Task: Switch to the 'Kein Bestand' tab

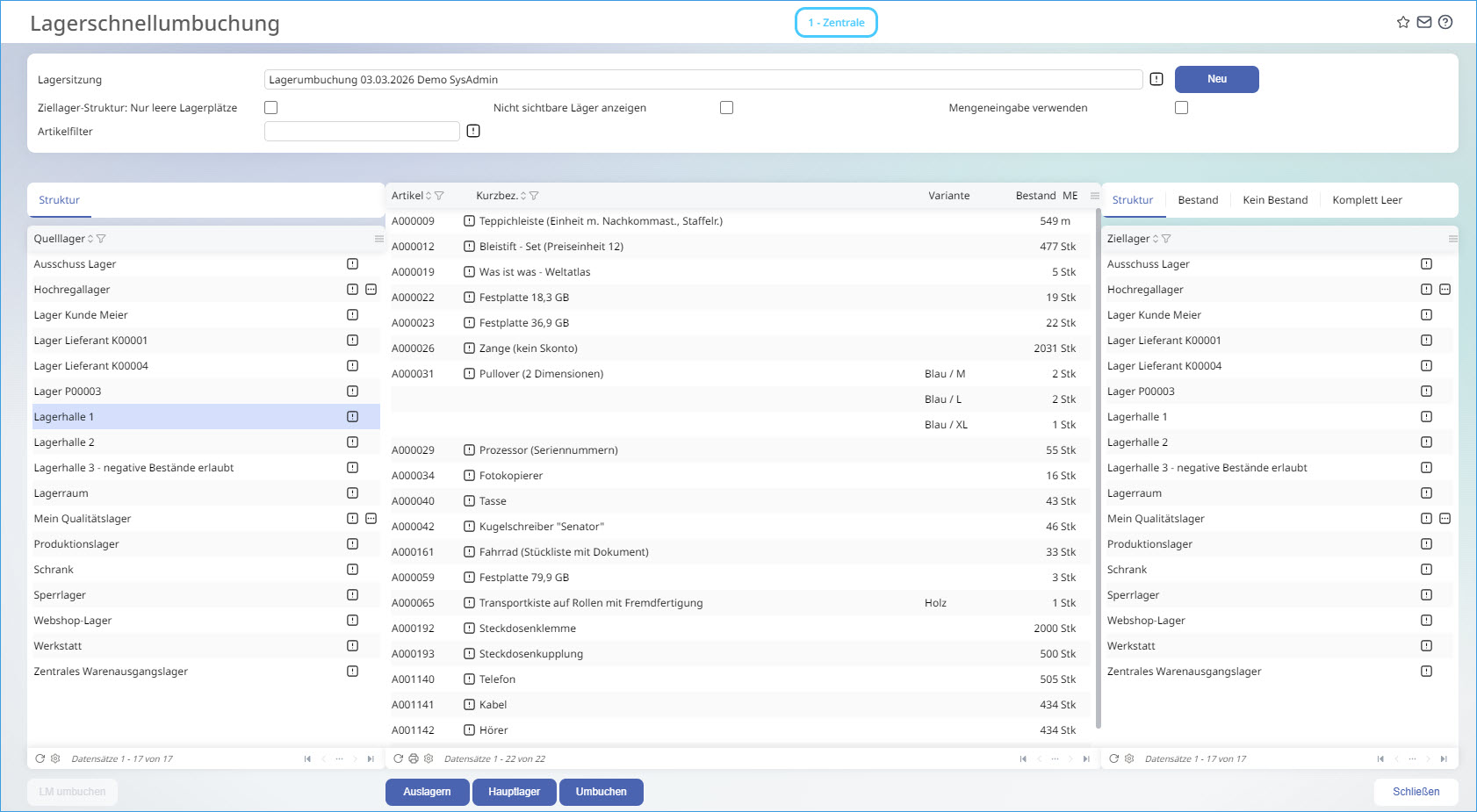Action: coord(1275,200)
